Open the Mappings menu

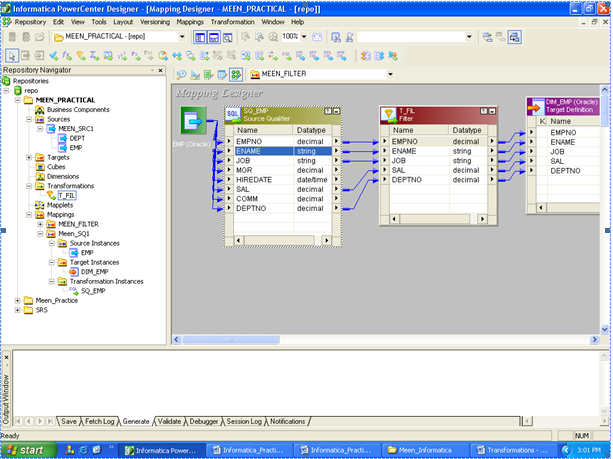190,22
